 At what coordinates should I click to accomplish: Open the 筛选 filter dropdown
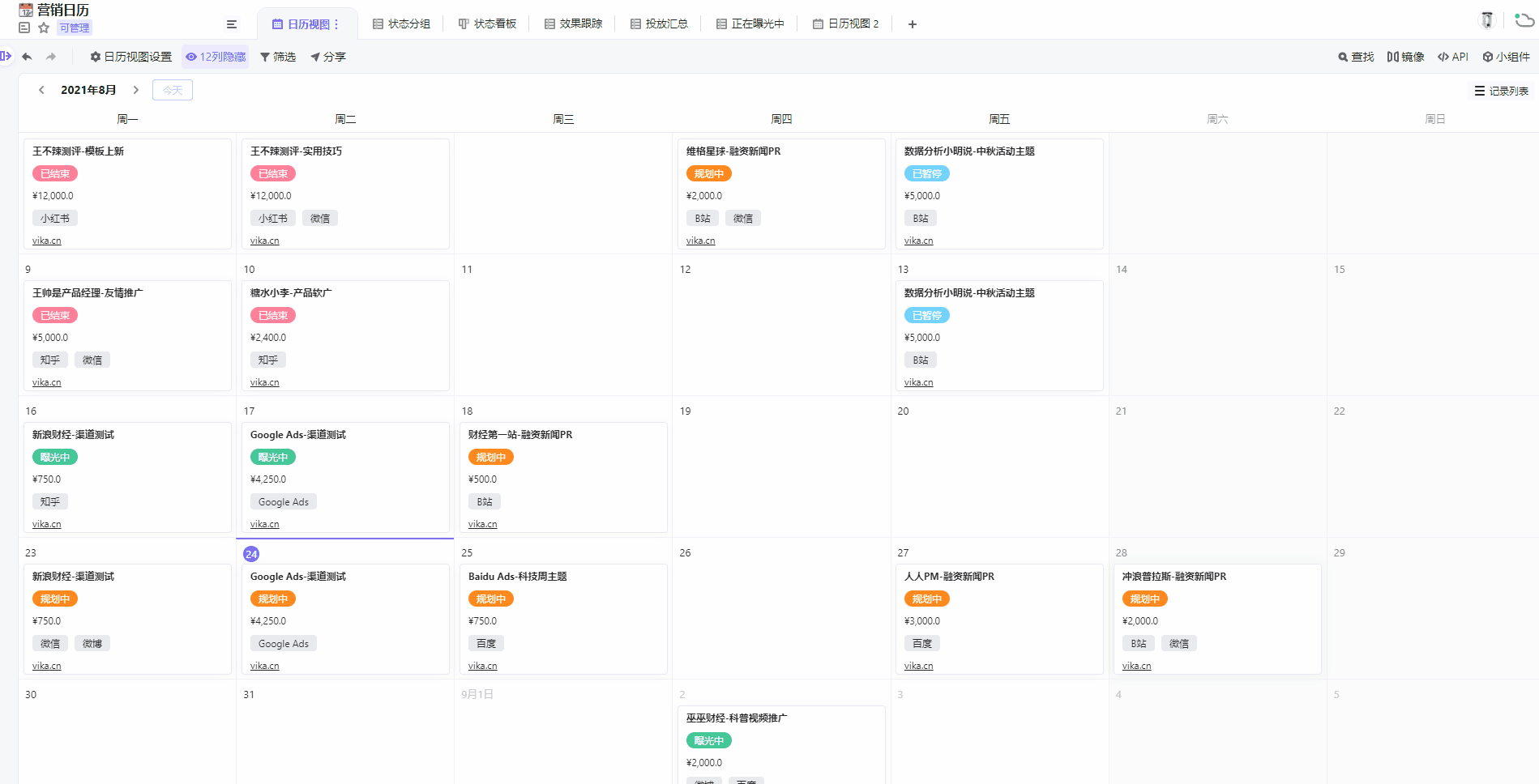click(x=278, y=57)
